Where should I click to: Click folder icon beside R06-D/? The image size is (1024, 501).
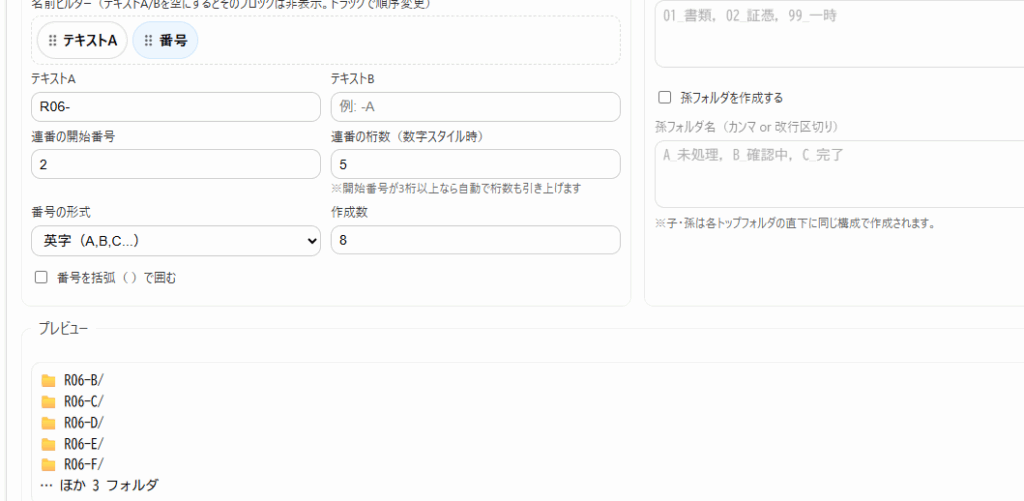(x=48, y=423)
